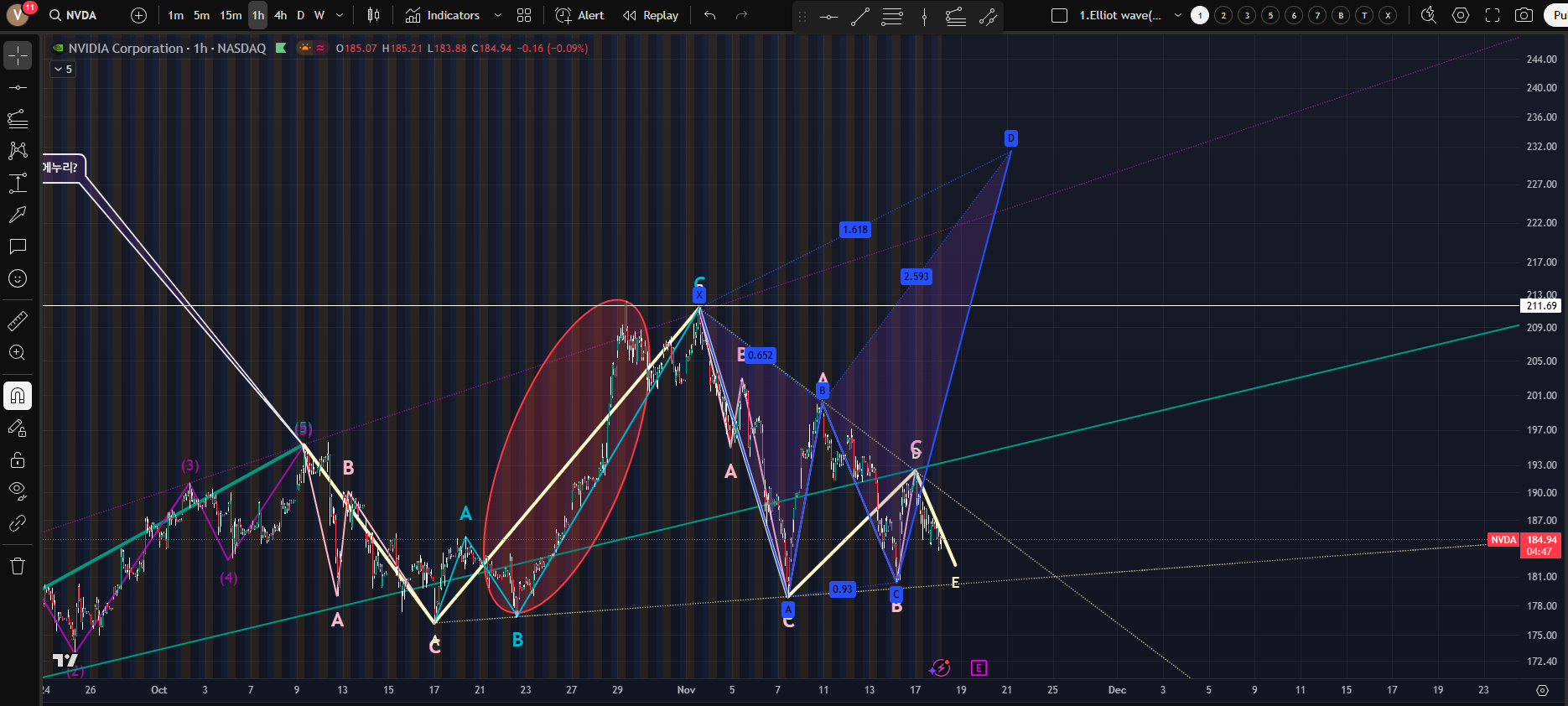This screenshot has height=706, width=1568.
Task: Take a chart snapshot with camera icon
Action: point(1524,15)
